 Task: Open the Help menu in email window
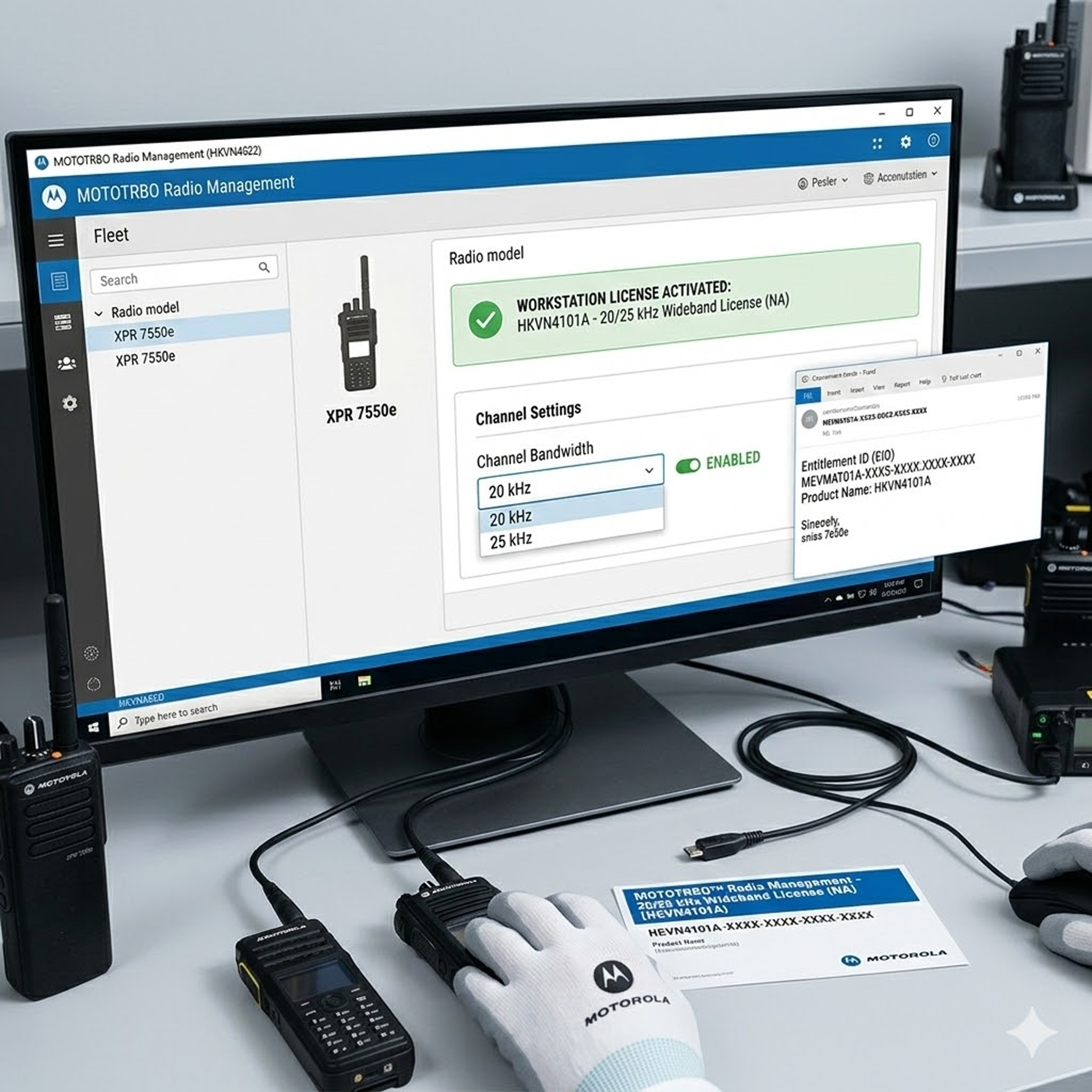925,382
